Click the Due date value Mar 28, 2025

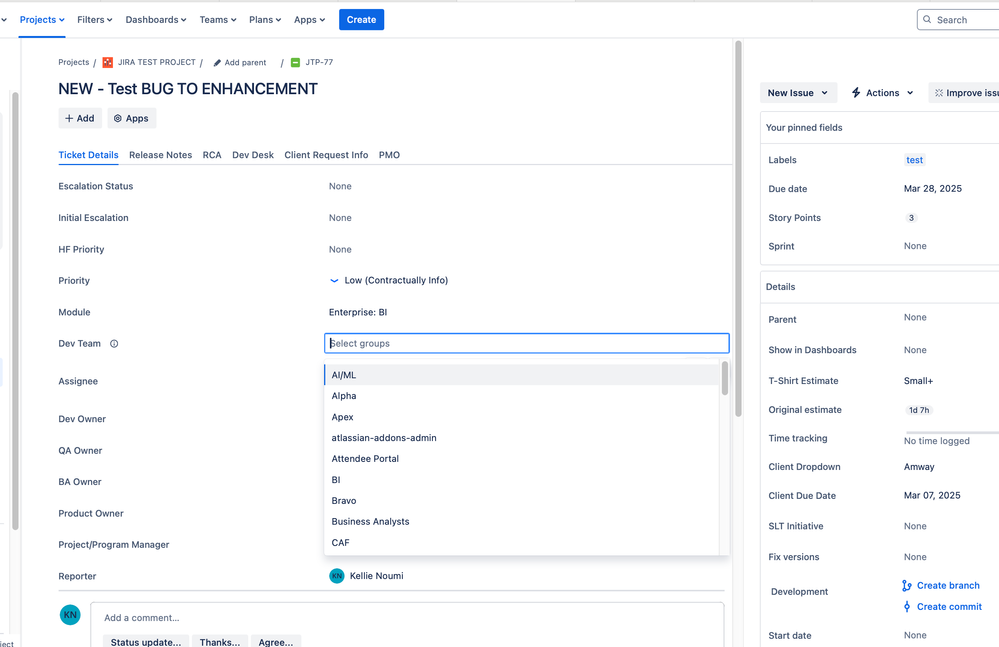click(x=933, y=188)
